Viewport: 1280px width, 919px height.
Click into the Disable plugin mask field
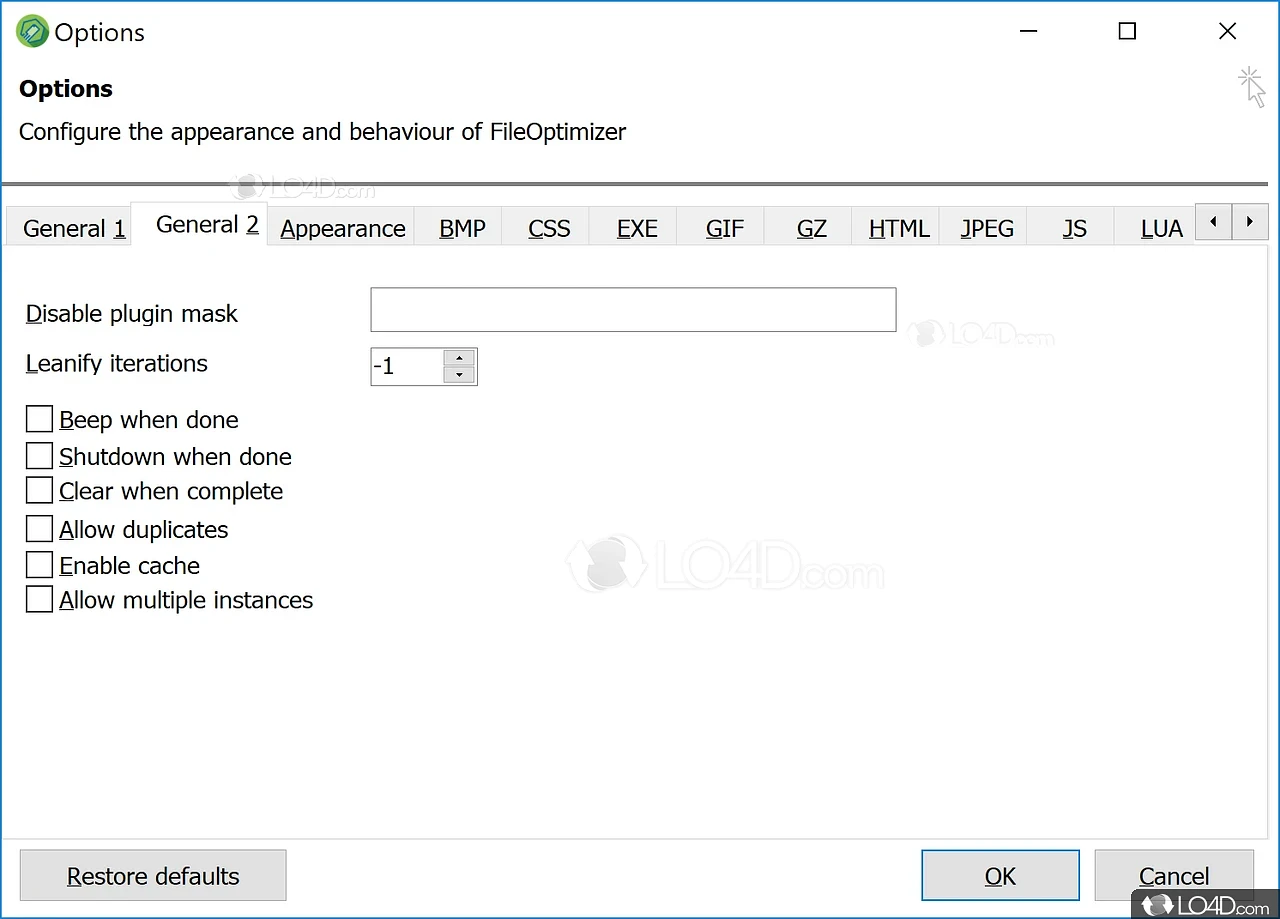coord(632,310)
